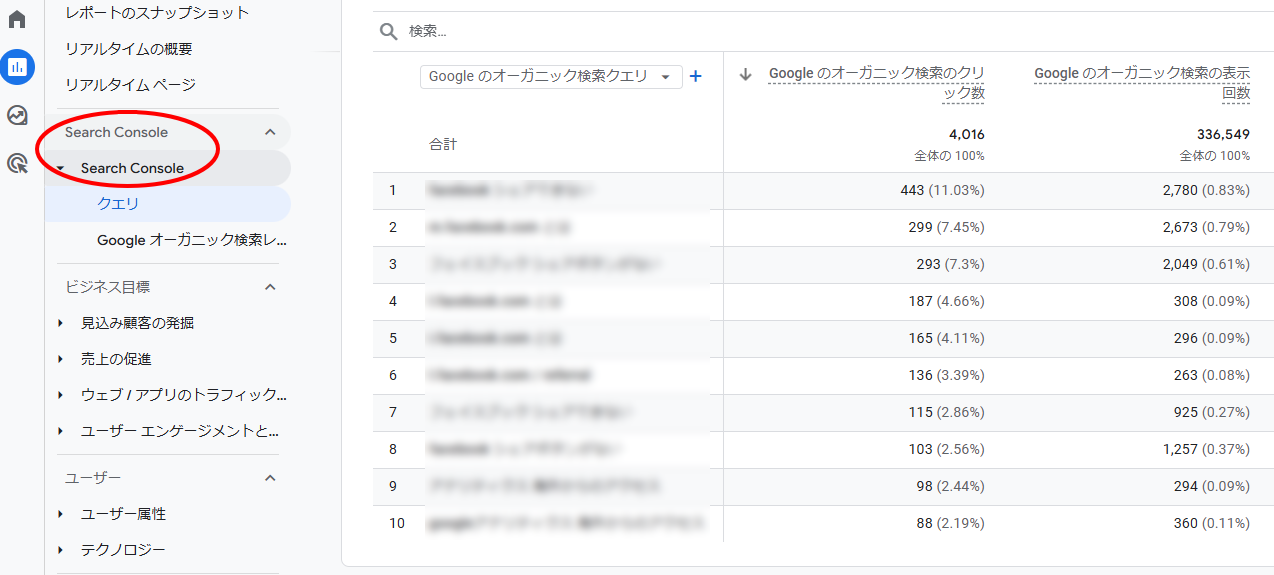Open レポートのスナップショット

point(157,13)
